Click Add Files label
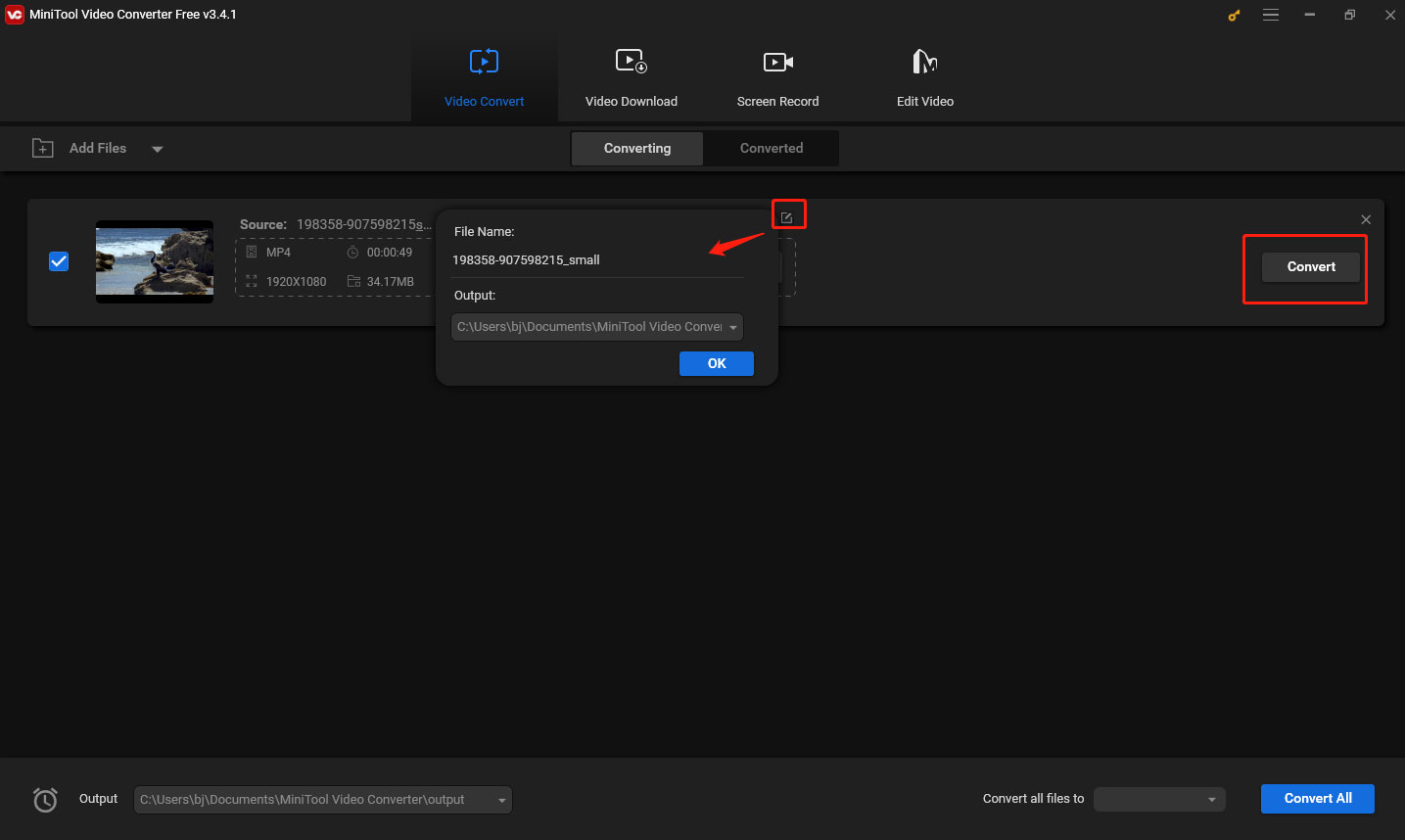 [x=98, y=149]
